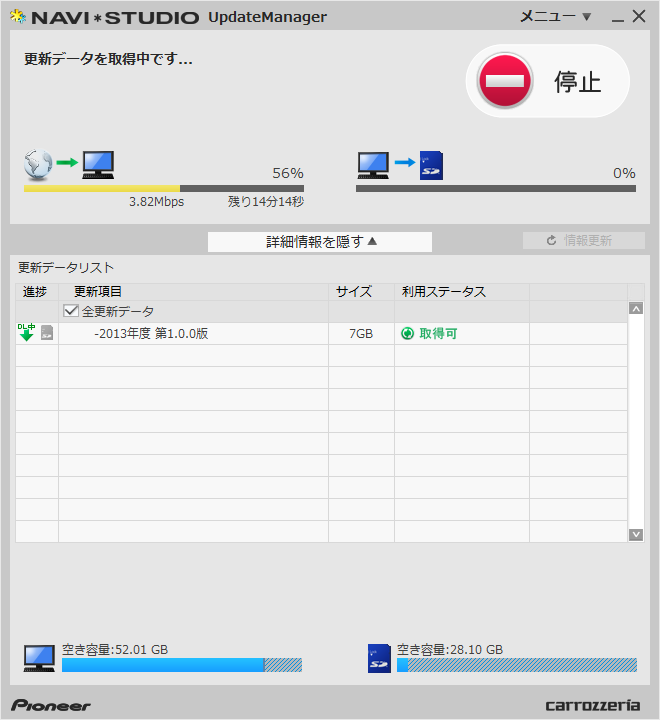Click the 7GB size cell
The height and width of the screenshot is (720, 660).
[x=361, y=333]
